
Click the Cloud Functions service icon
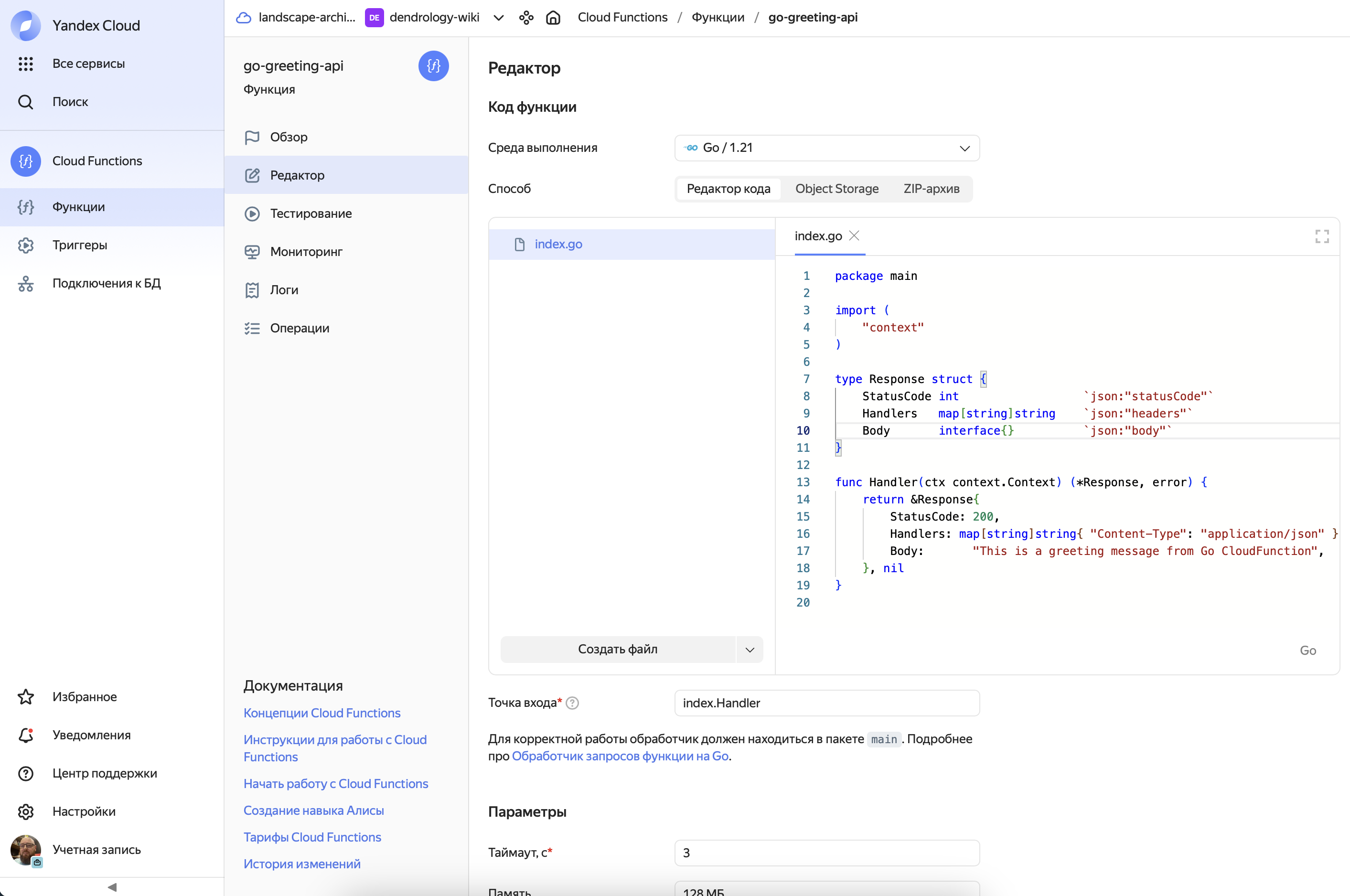pos(26,161)
